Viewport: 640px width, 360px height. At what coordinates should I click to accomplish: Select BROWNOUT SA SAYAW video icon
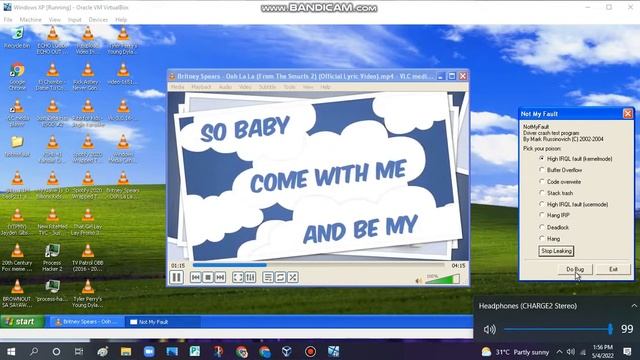click(17, 293)
